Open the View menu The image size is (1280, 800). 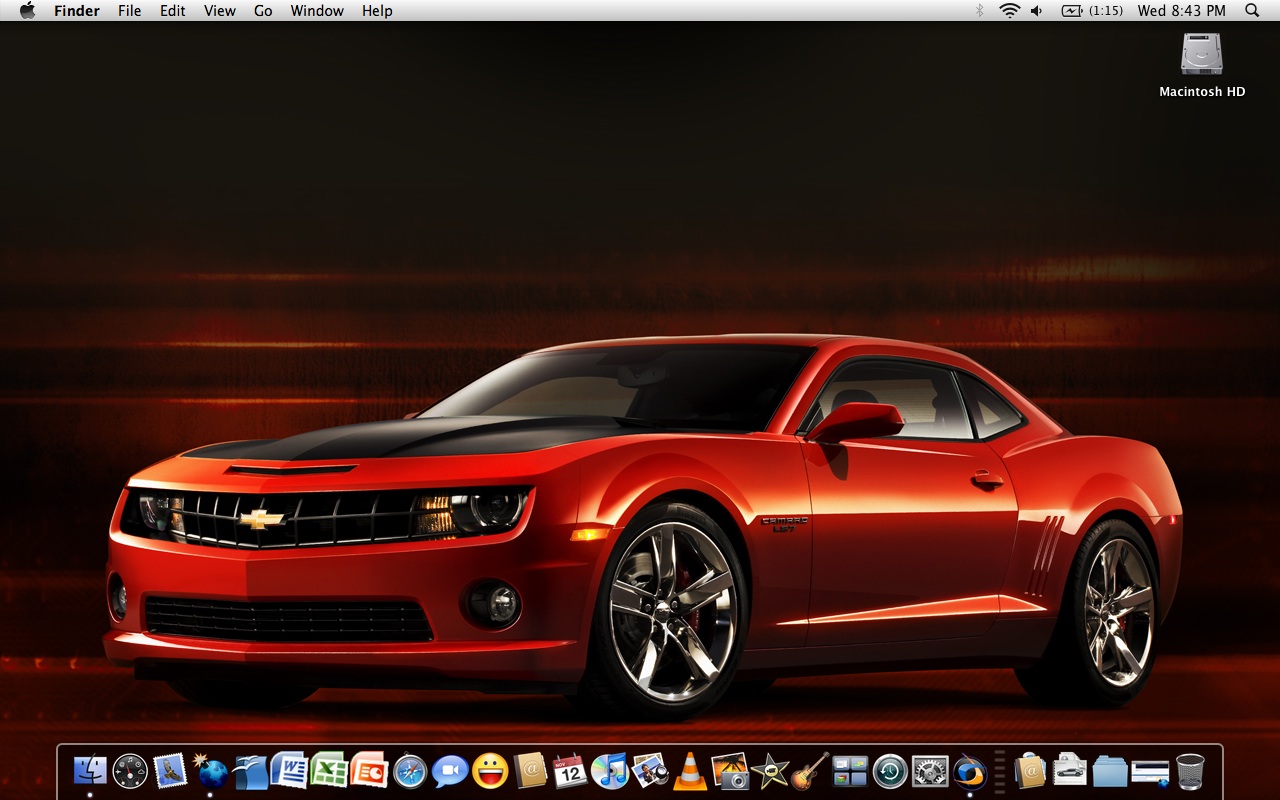[x=220, y=11]
